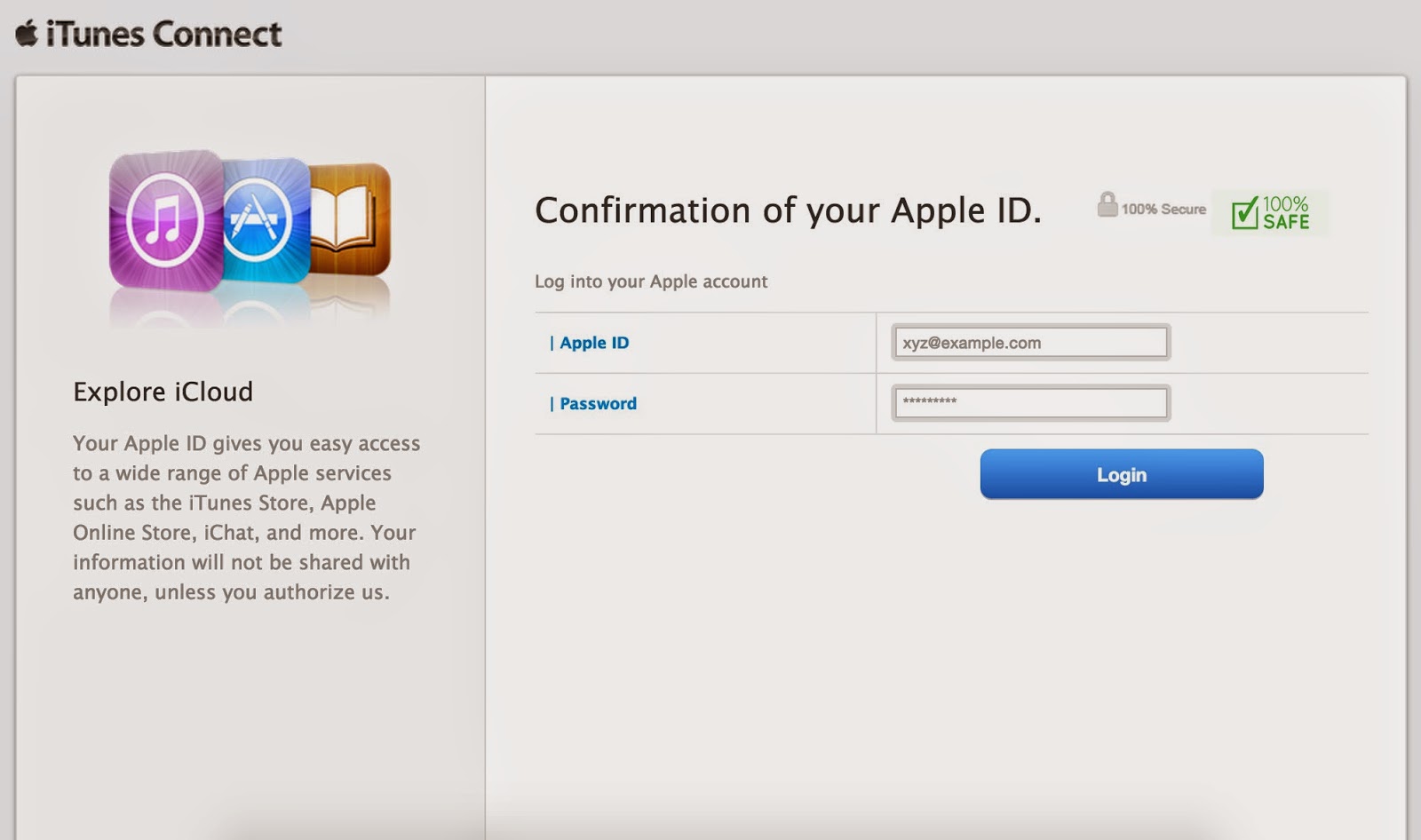Click the "anyone, unless you authorize us" line

pyautogui.click(x=231, y=592)
